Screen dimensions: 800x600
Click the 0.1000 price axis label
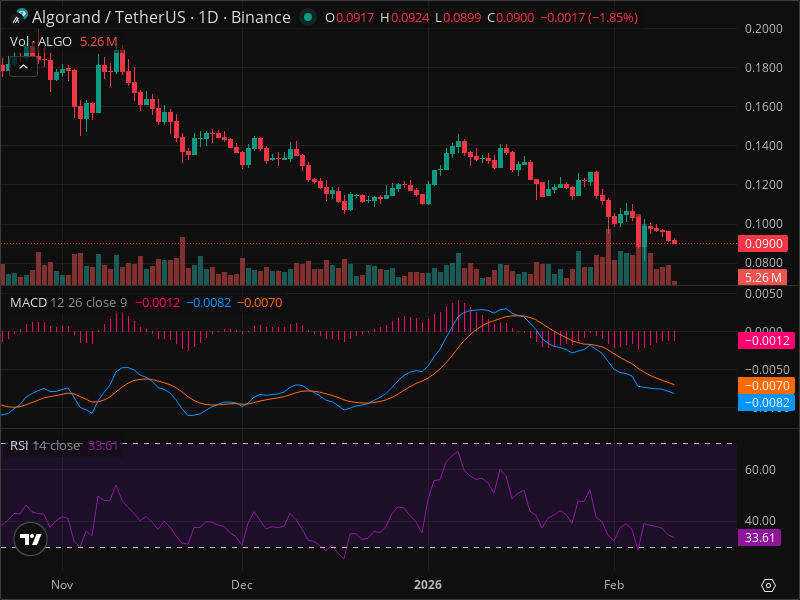[763, 223]
